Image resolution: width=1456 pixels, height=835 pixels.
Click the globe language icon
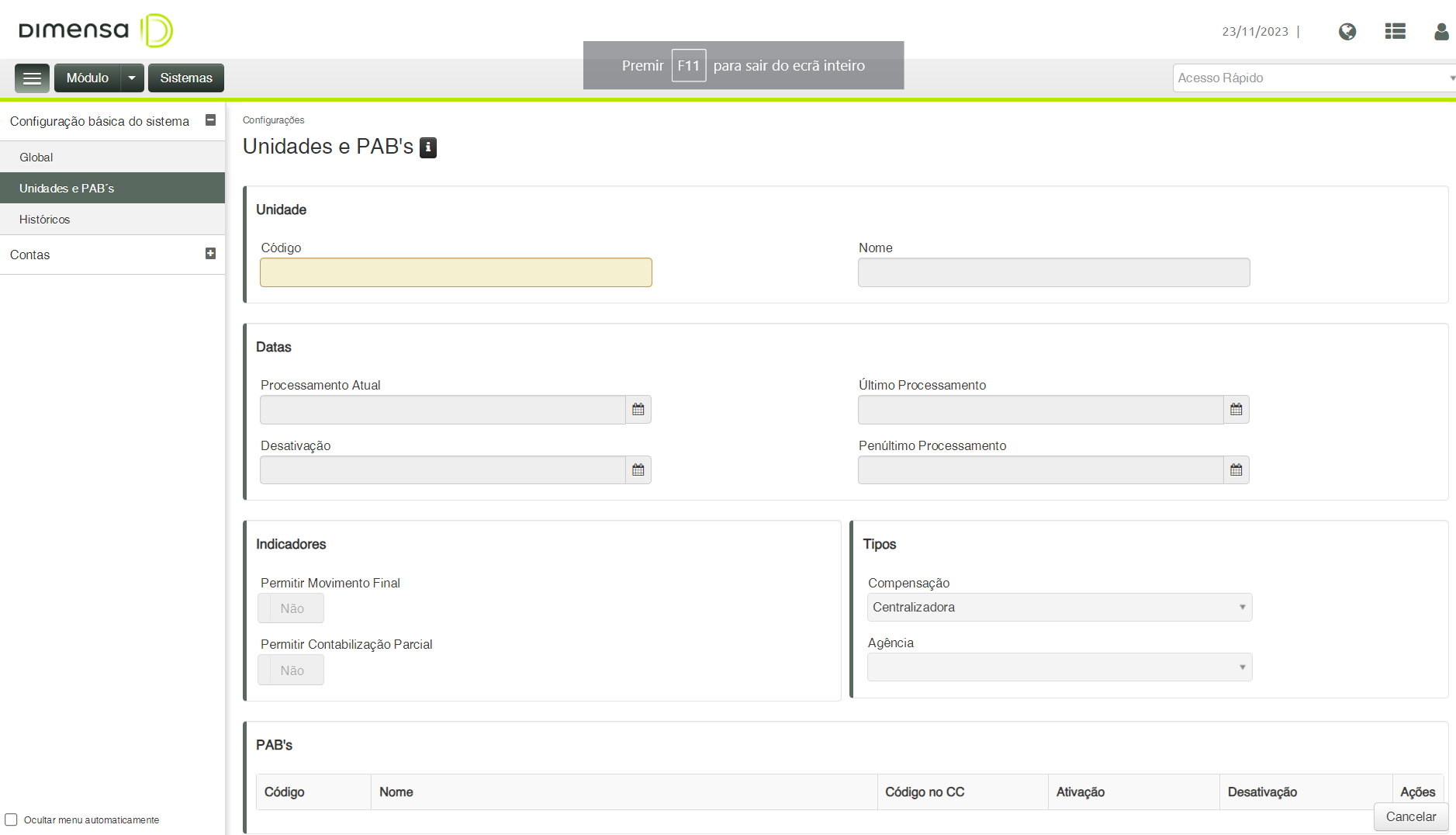click(1347, 32)
